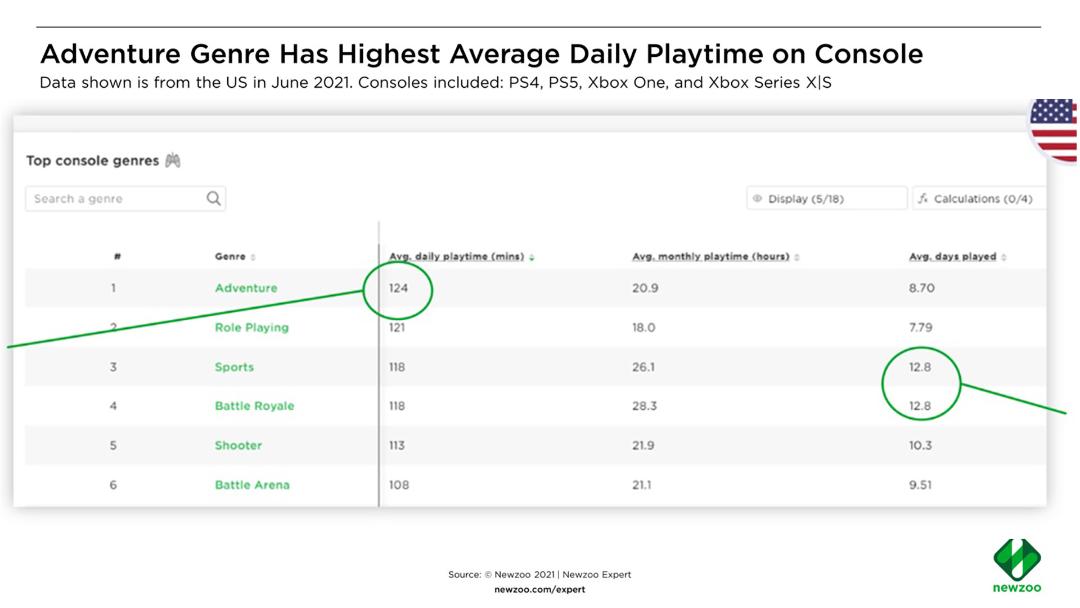
Task: Select the Sports genre row
Action: 535,367
